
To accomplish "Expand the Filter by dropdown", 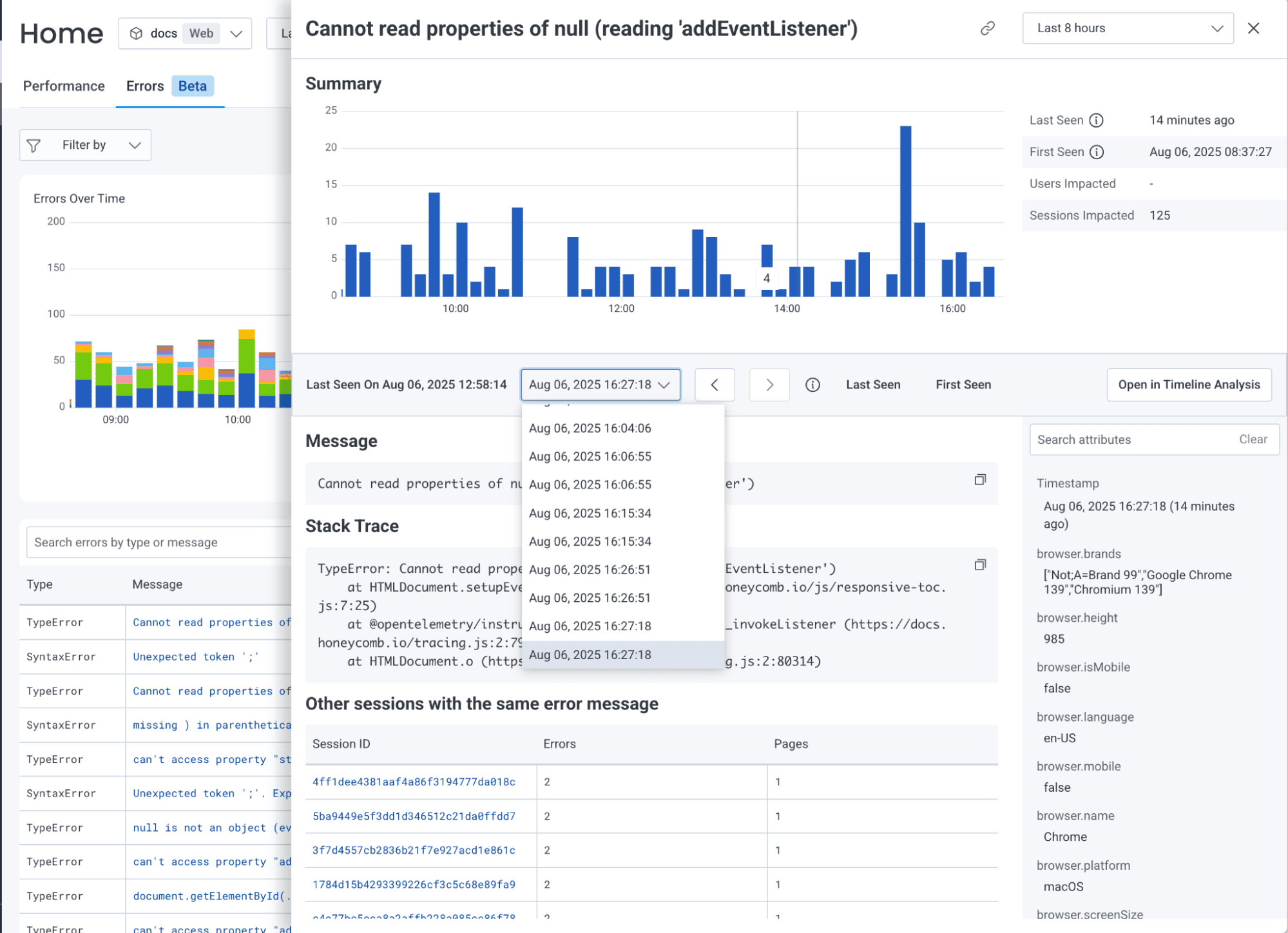I will pyautogui.click(x=86, y=145).
